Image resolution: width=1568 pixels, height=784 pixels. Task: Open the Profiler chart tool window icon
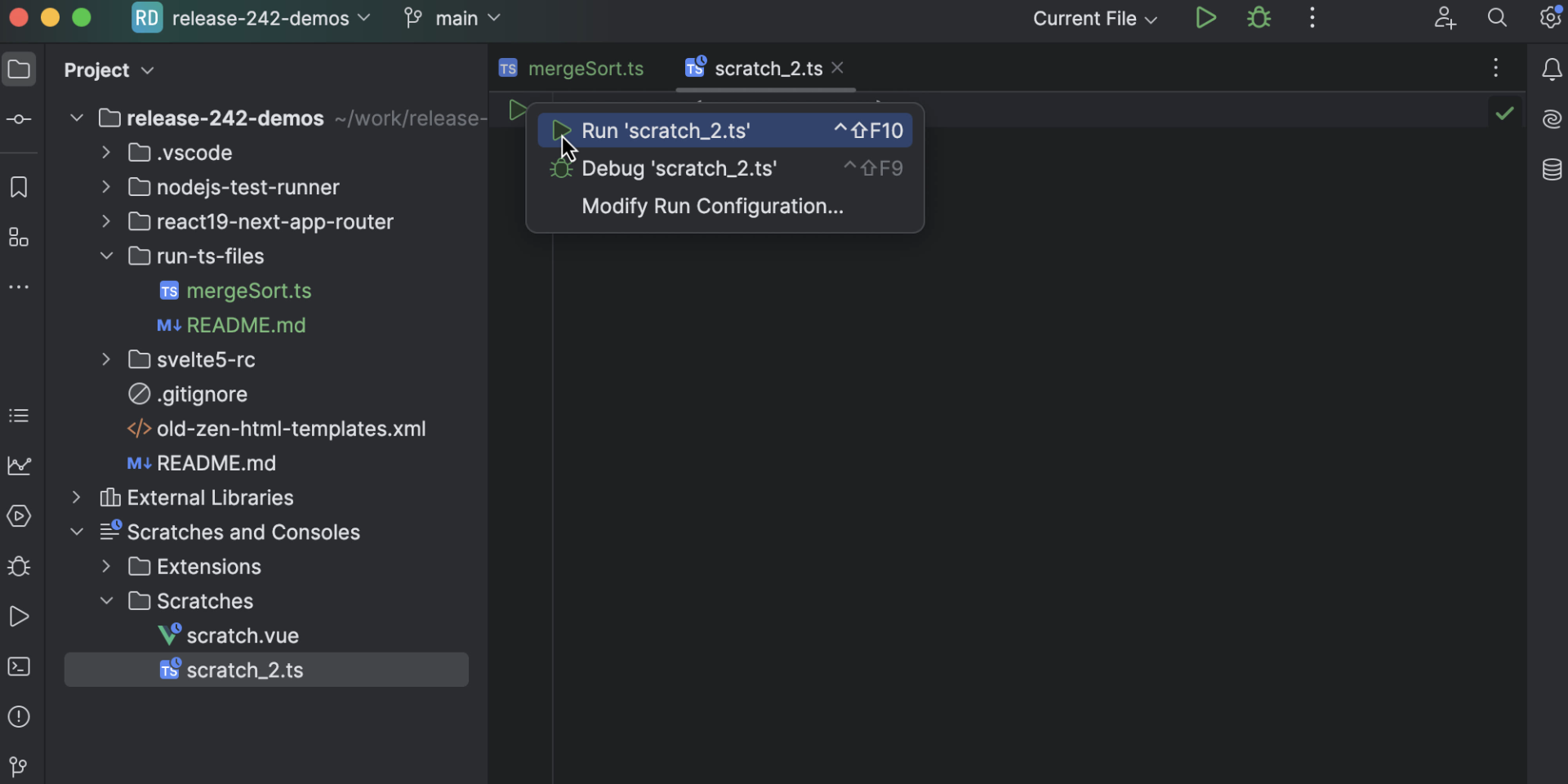point(19,466)
